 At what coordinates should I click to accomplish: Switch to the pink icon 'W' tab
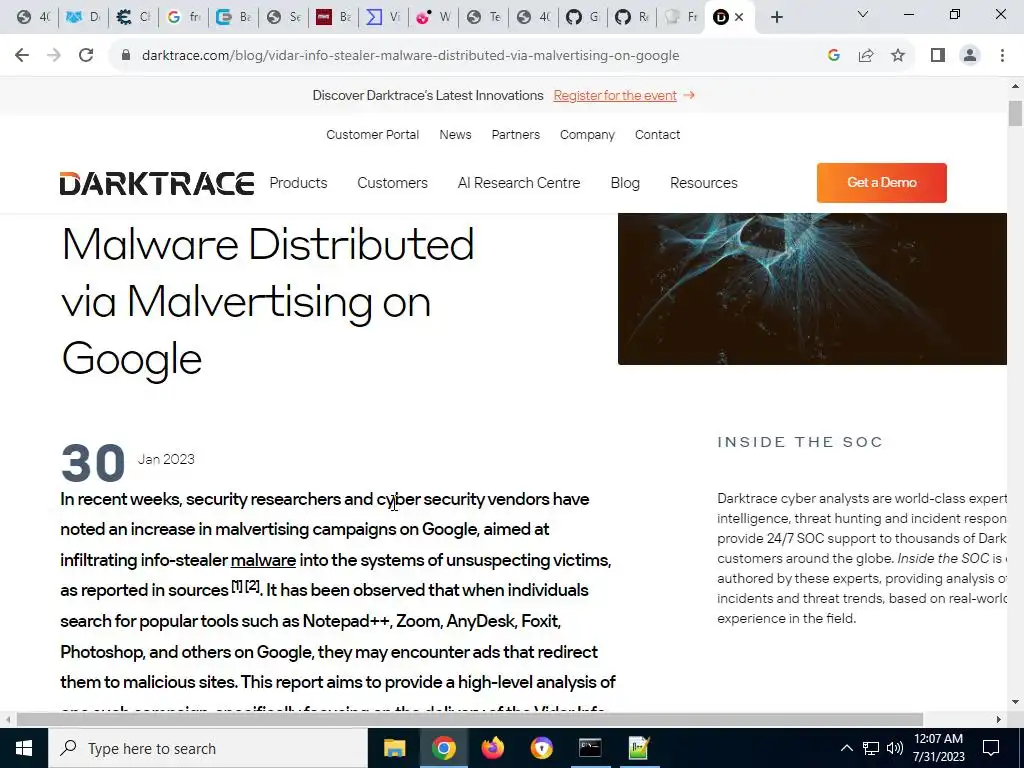pos(434,18)
